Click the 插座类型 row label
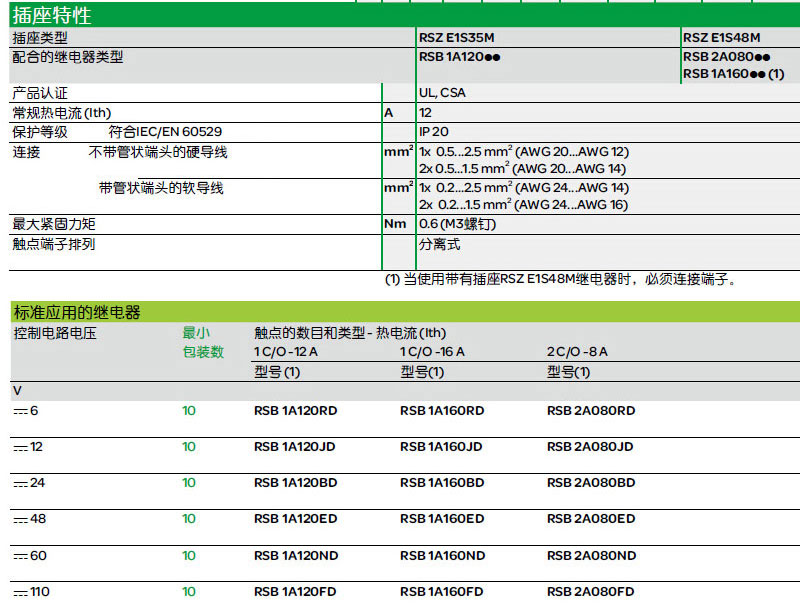The image size is (800, 614). pos(40,38)
